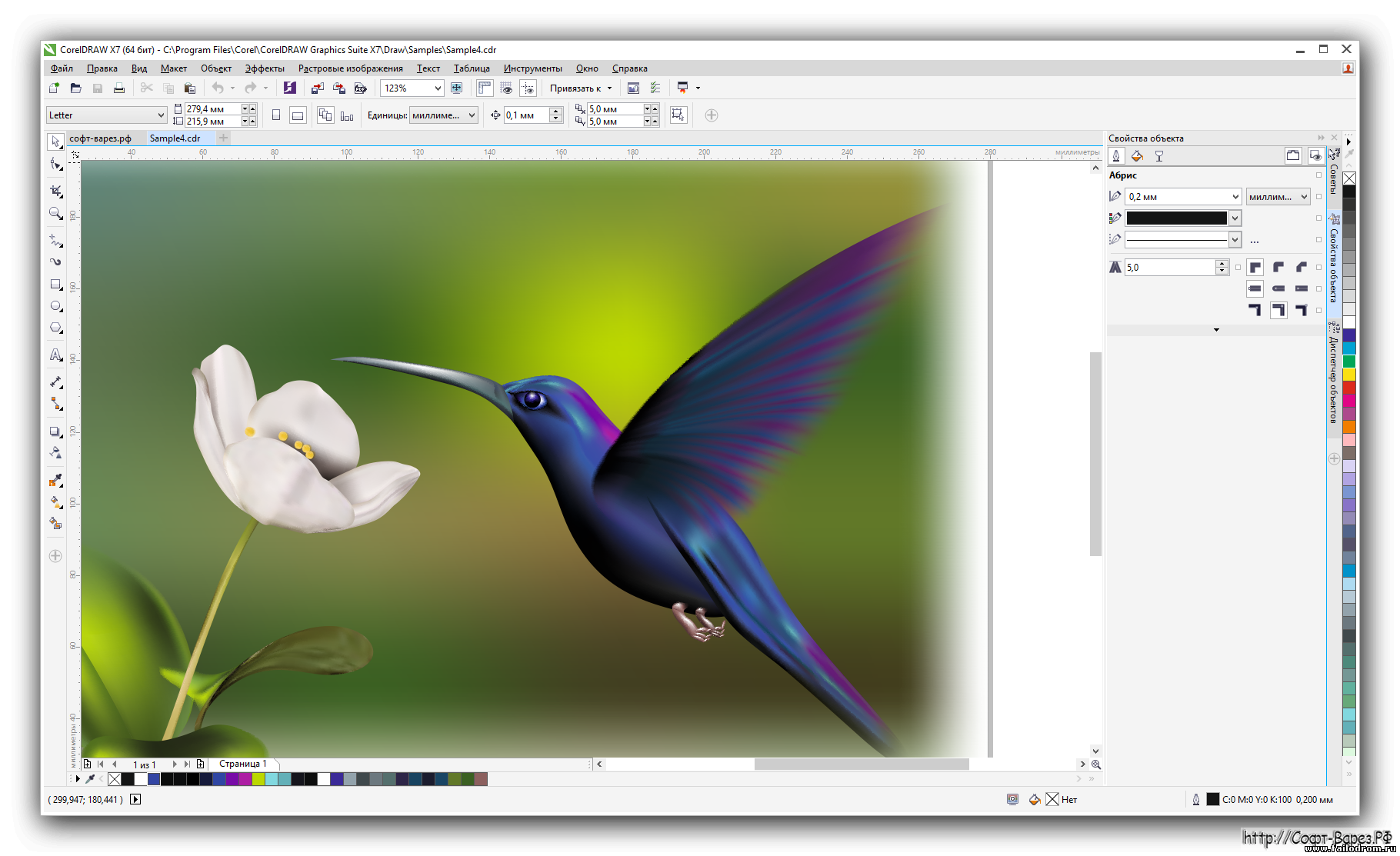Select the Connector tool
Image resolution: width=1400 pixels, height=856 pixels.
pyautogui.click(x=55, y=404)
